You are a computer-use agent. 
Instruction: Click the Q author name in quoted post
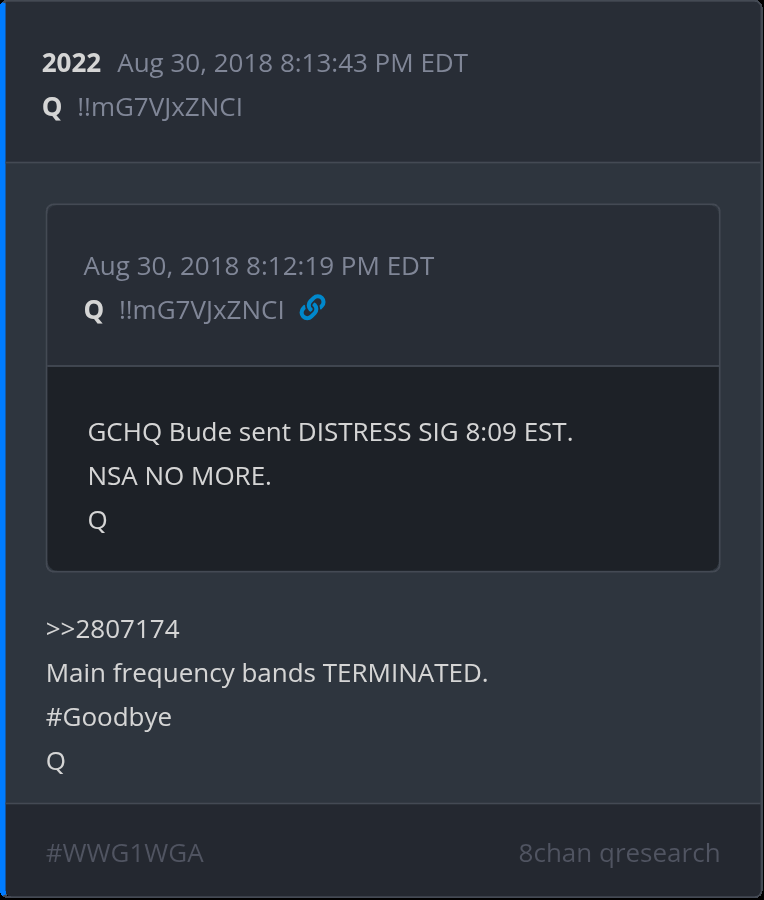94,311
